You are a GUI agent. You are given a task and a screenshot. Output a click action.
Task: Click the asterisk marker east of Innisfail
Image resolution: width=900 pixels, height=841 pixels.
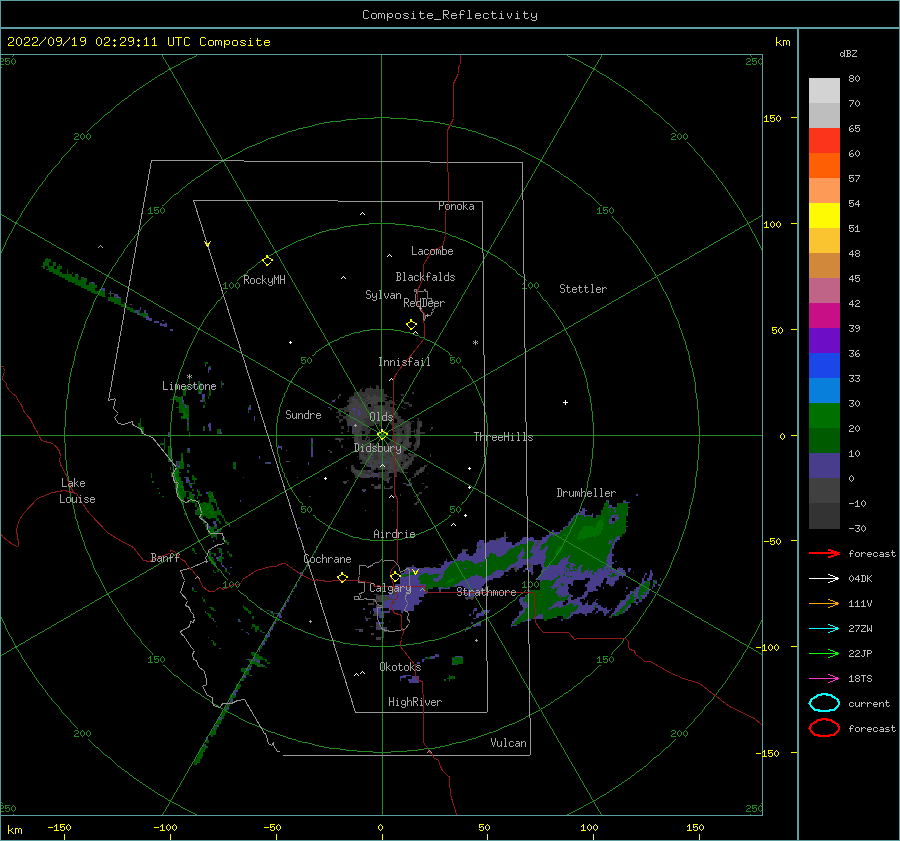(475, 343)
